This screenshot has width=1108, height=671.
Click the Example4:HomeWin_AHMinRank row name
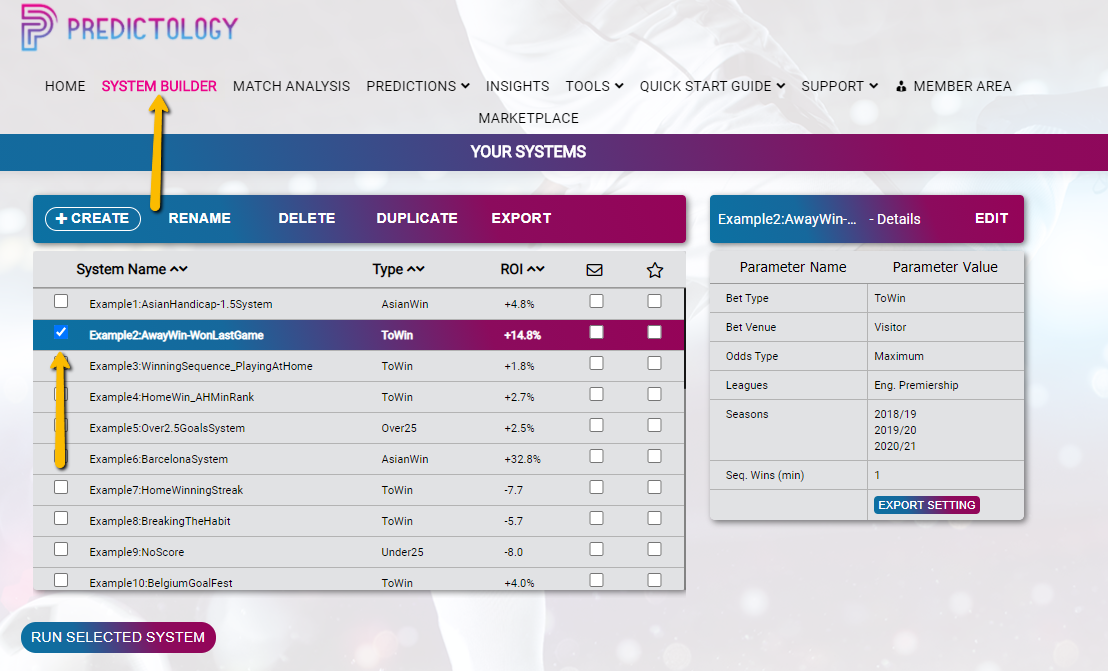pyautogui.click(x=172, y=397)
